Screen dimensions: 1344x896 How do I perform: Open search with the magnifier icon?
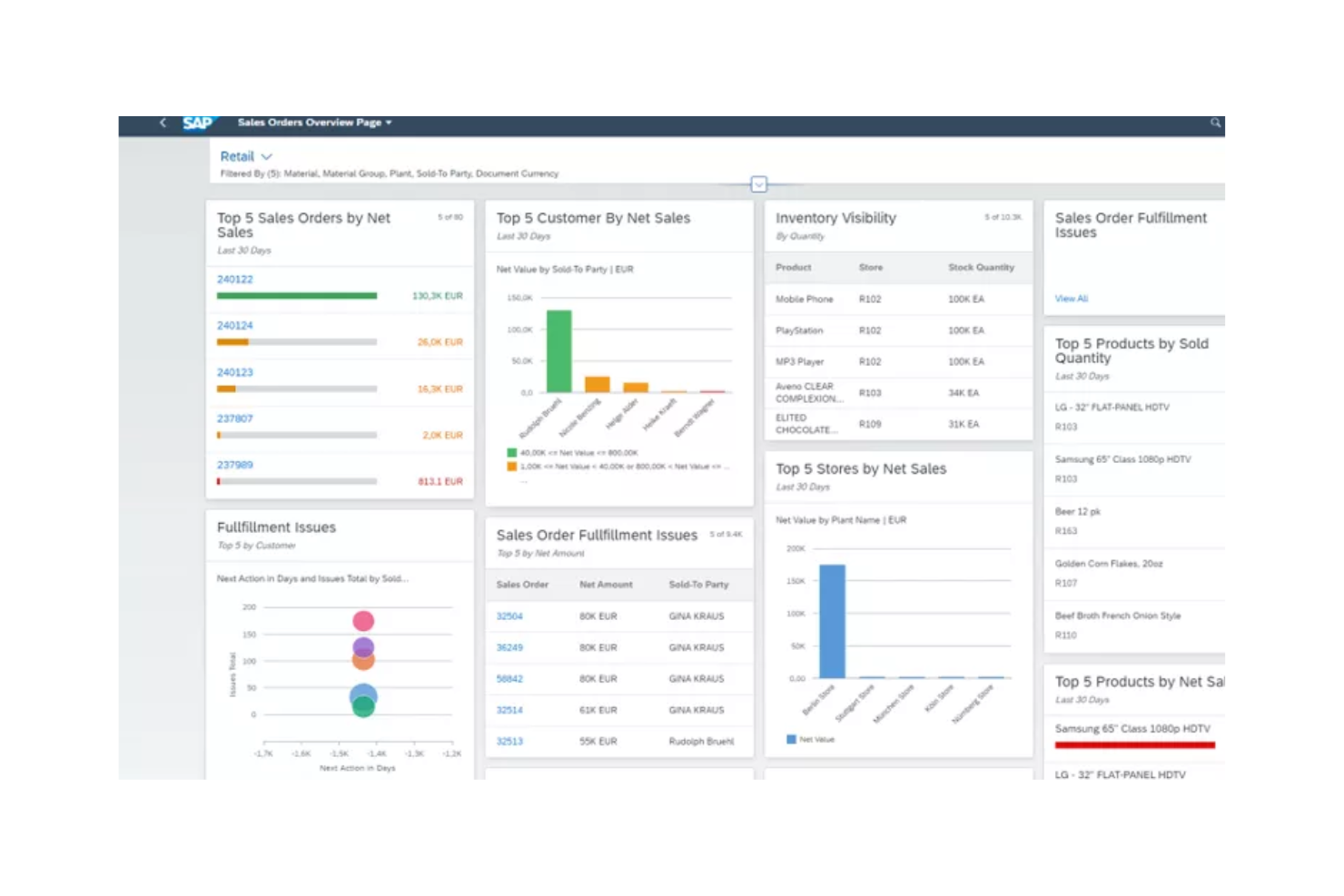1216,123
